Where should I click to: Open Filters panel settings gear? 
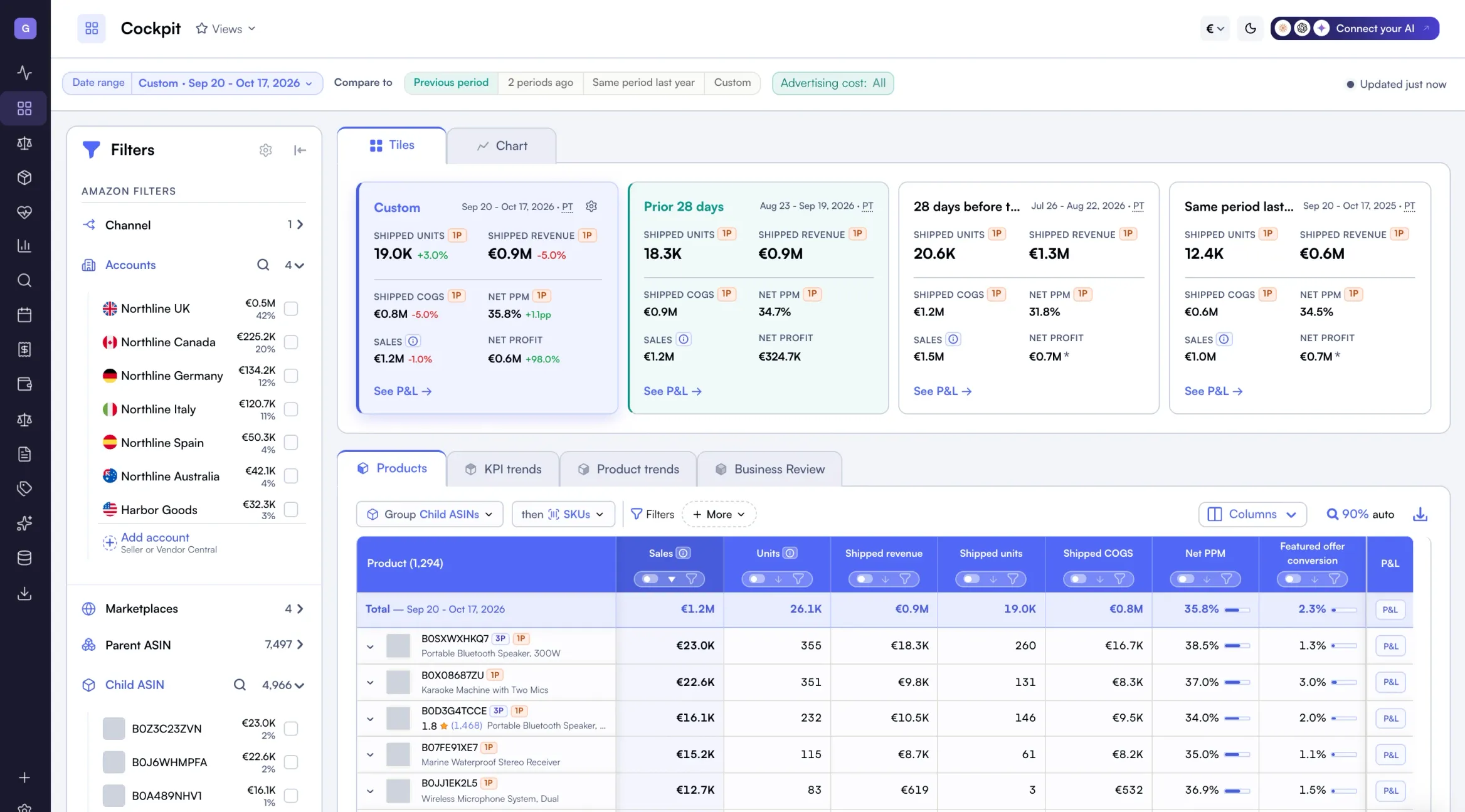(x=265, y=150)
